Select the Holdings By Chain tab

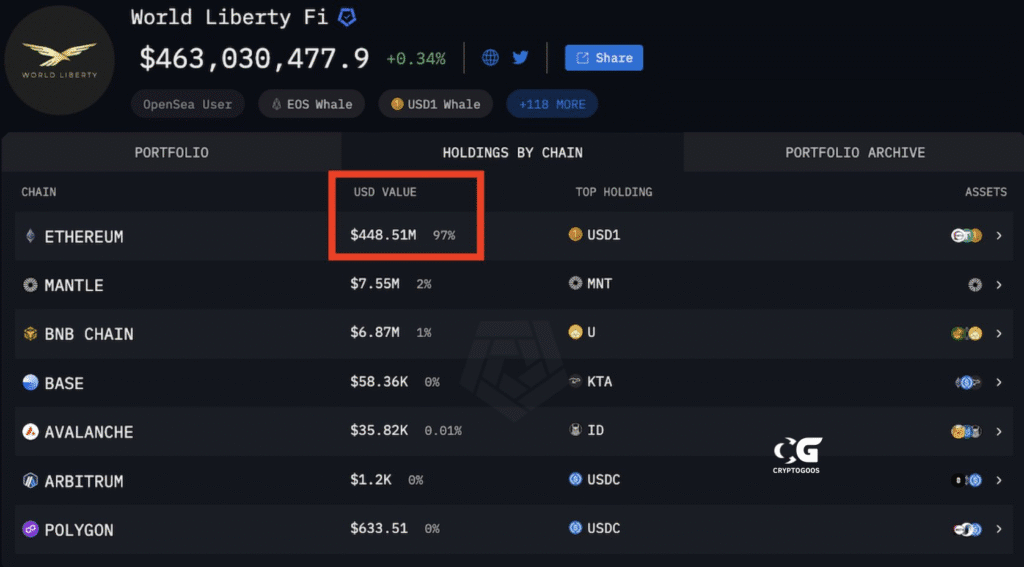513,152
